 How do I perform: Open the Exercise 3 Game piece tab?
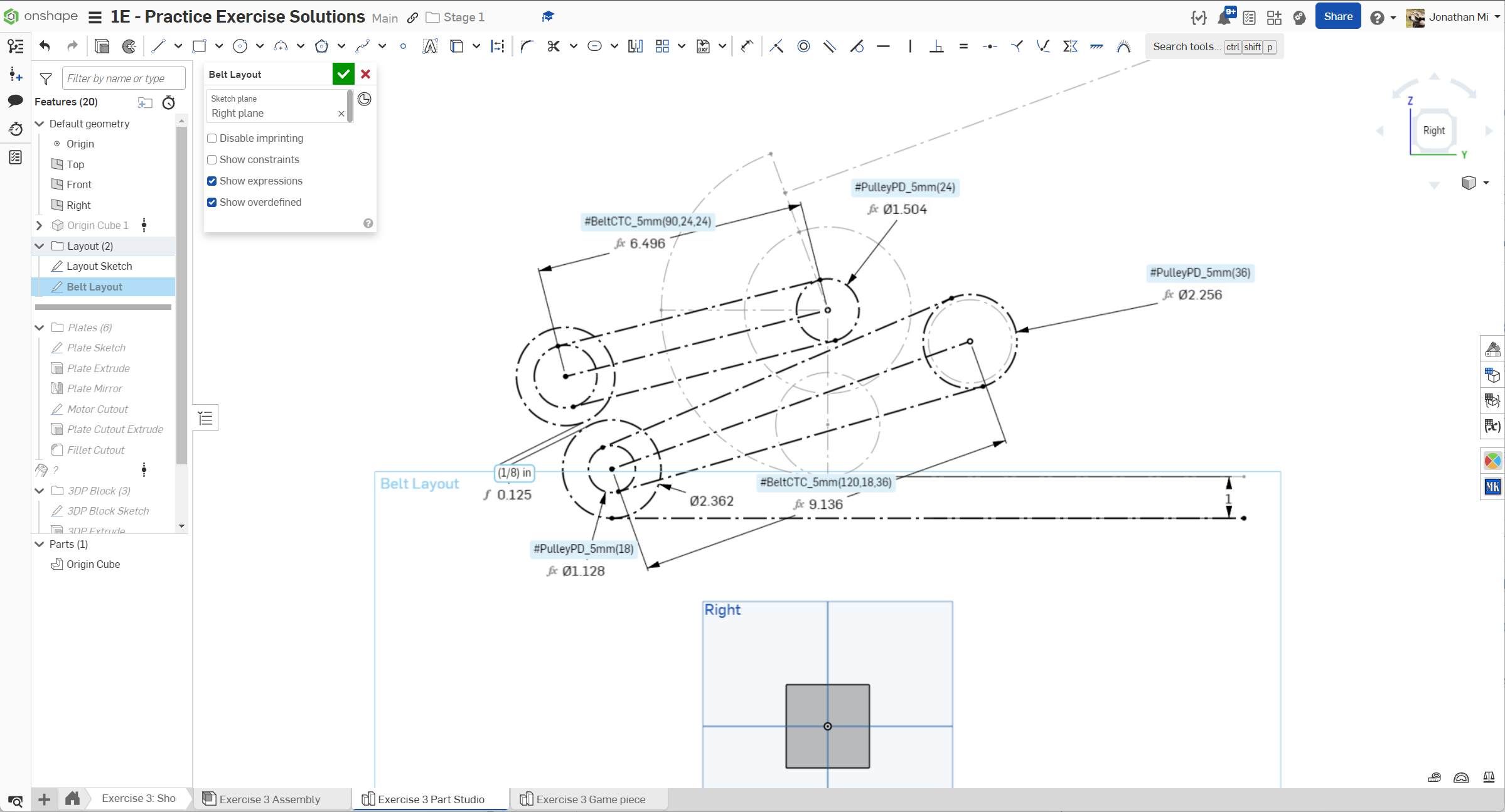click(x=590, y=799)
